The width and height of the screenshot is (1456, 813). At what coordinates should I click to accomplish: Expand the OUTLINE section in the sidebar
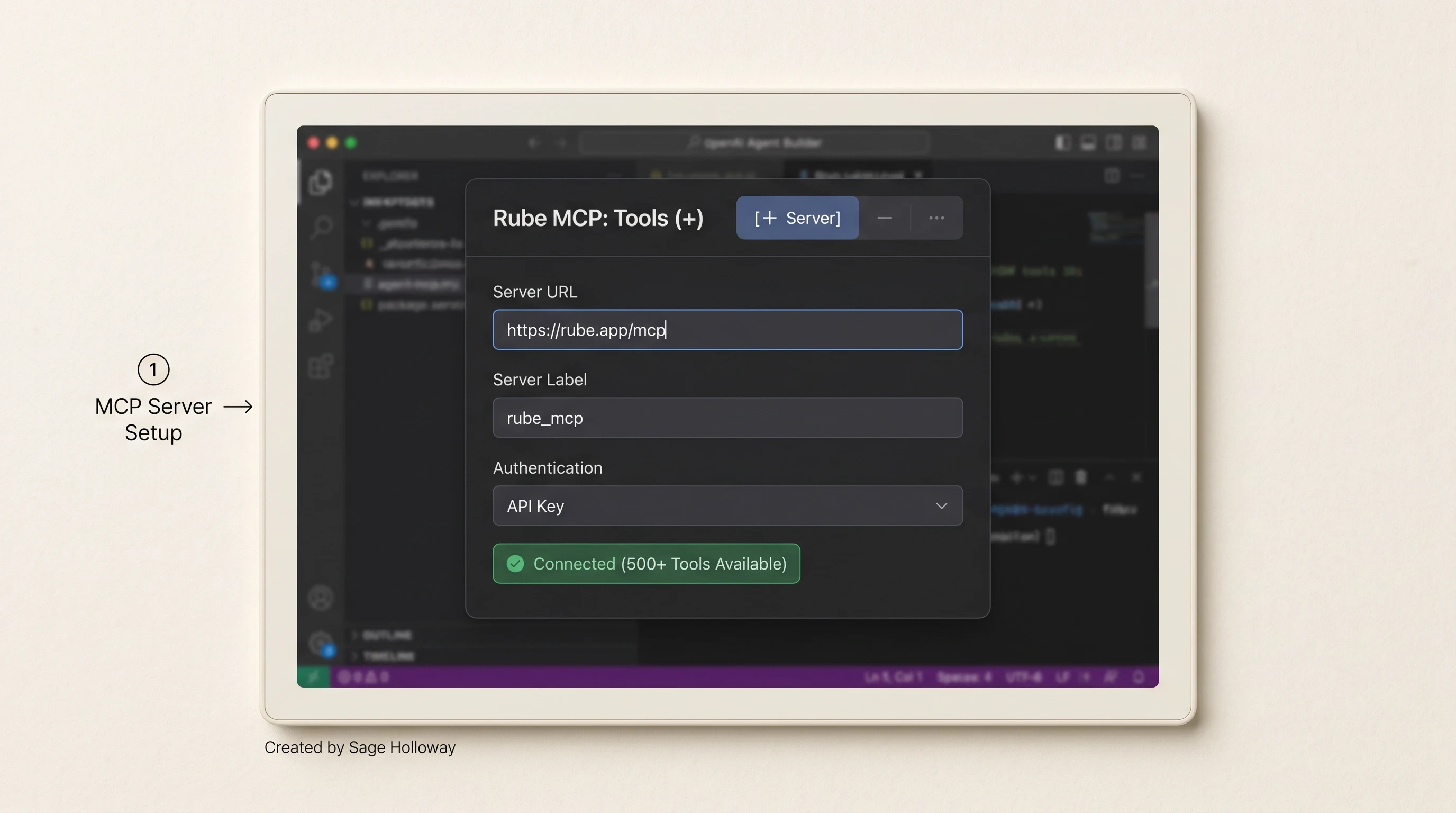(x=381, y=635)
